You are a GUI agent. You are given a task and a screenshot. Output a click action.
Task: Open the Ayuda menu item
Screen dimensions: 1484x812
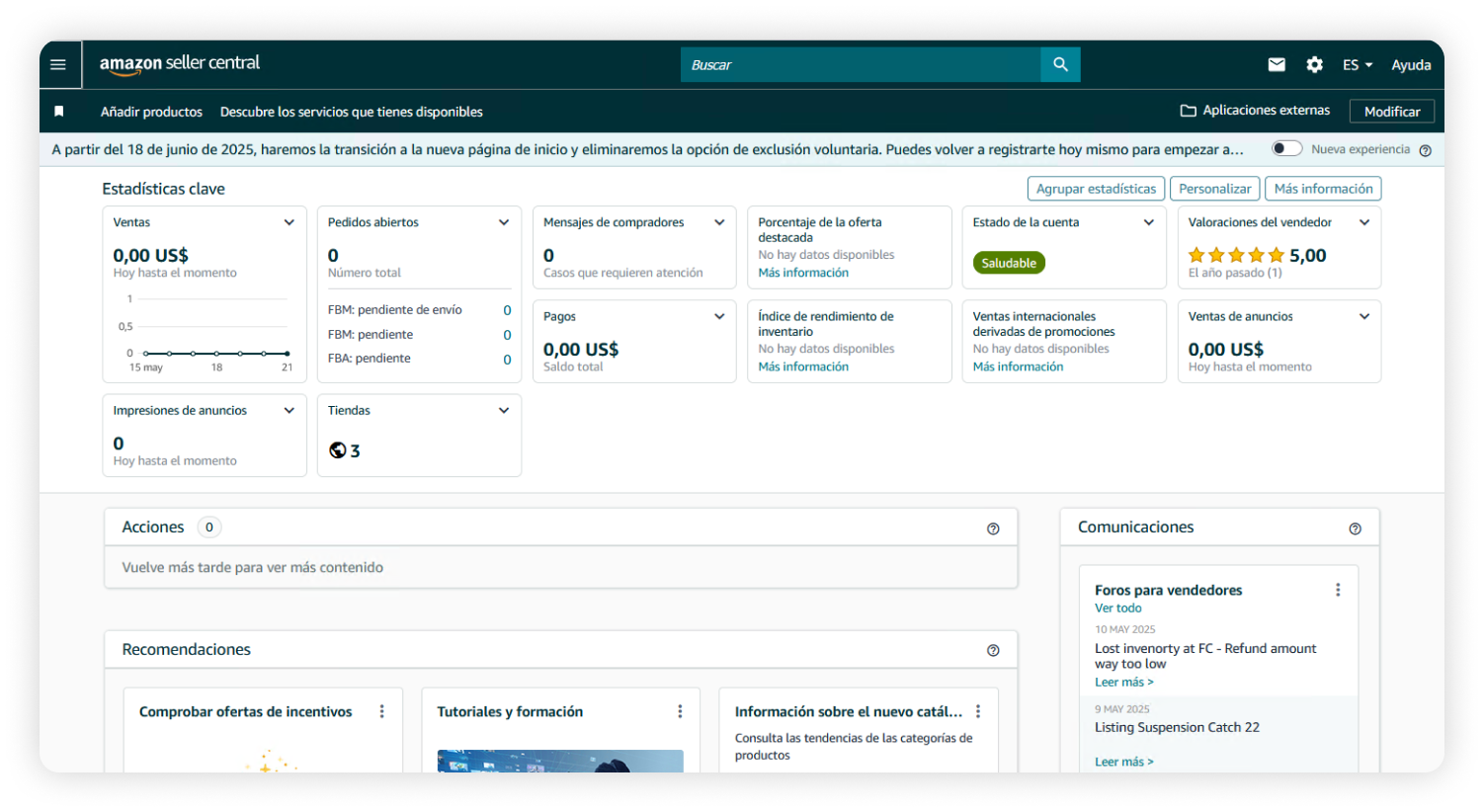pos(1411,65)
